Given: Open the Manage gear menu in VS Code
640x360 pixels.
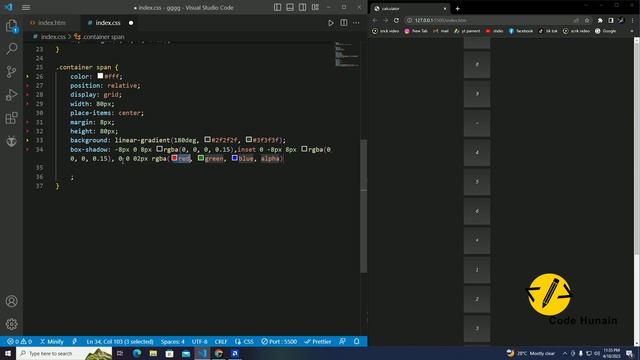Looking at the screenshot, I should pyautogui.click(x=11, y=324).
